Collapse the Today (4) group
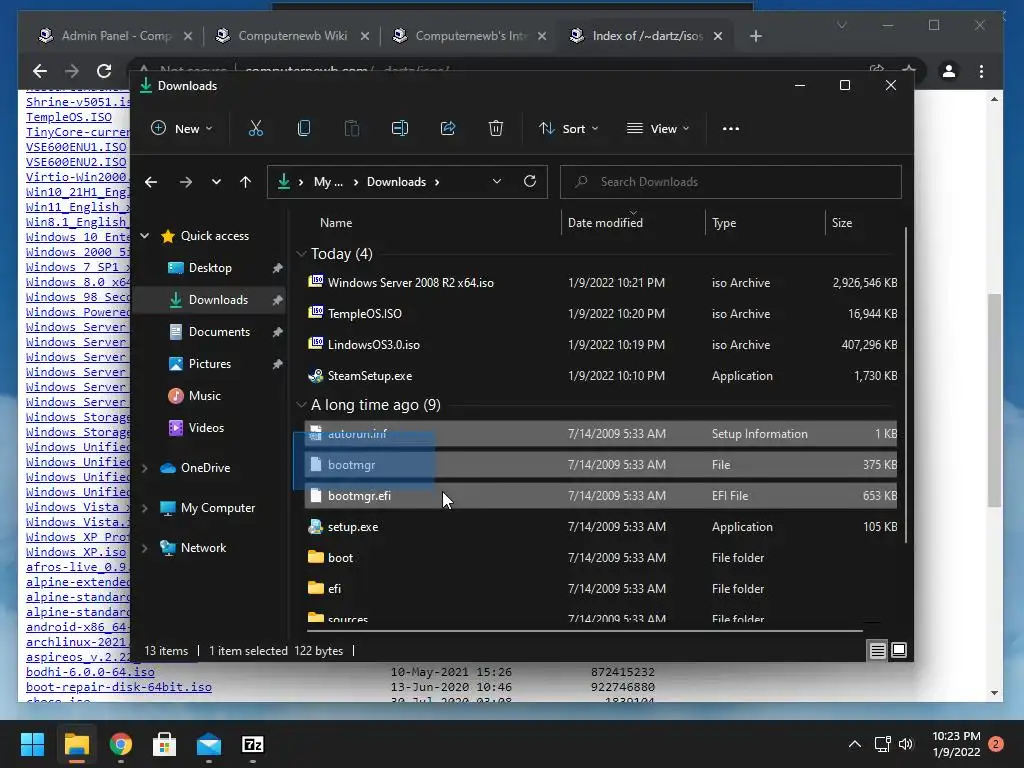This screenshot has width=1024, height=768. [x=301, y=253]
